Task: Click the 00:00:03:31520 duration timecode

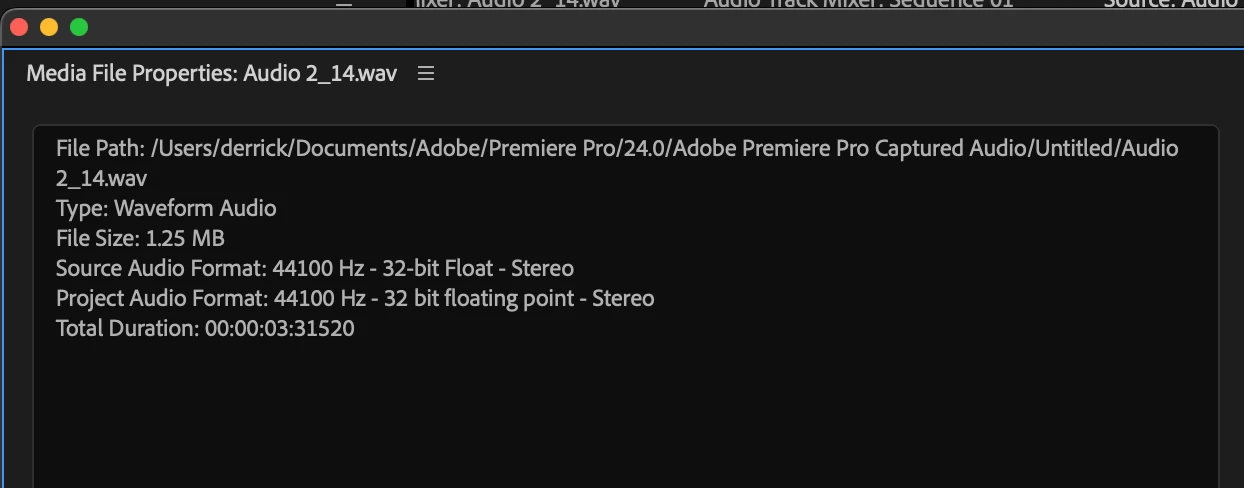Action: click(280, 329)
